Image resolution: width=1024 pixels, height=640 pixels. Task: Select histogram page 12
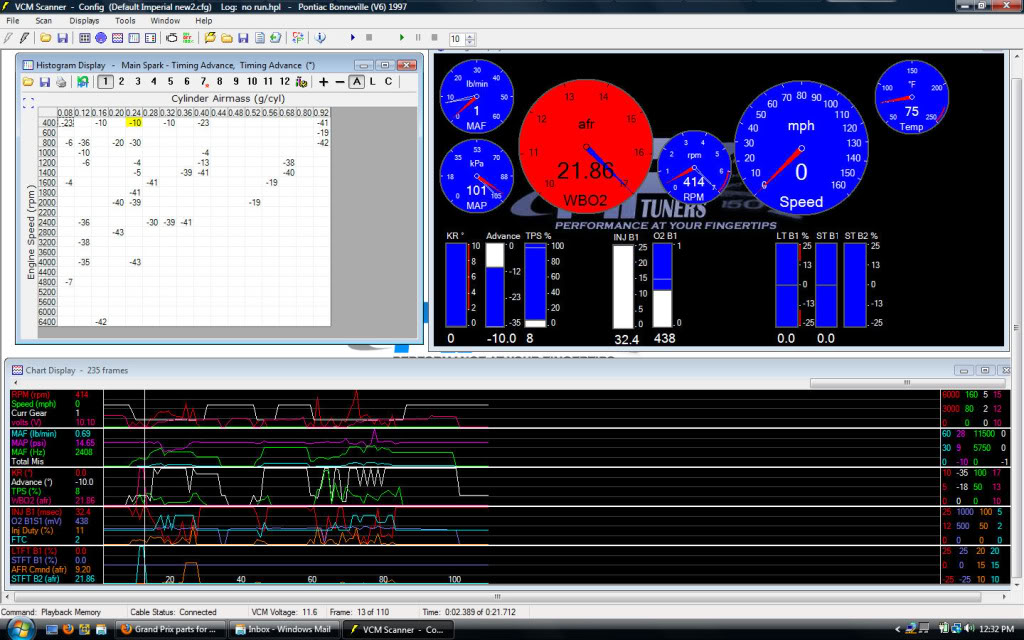coord(284,82)
